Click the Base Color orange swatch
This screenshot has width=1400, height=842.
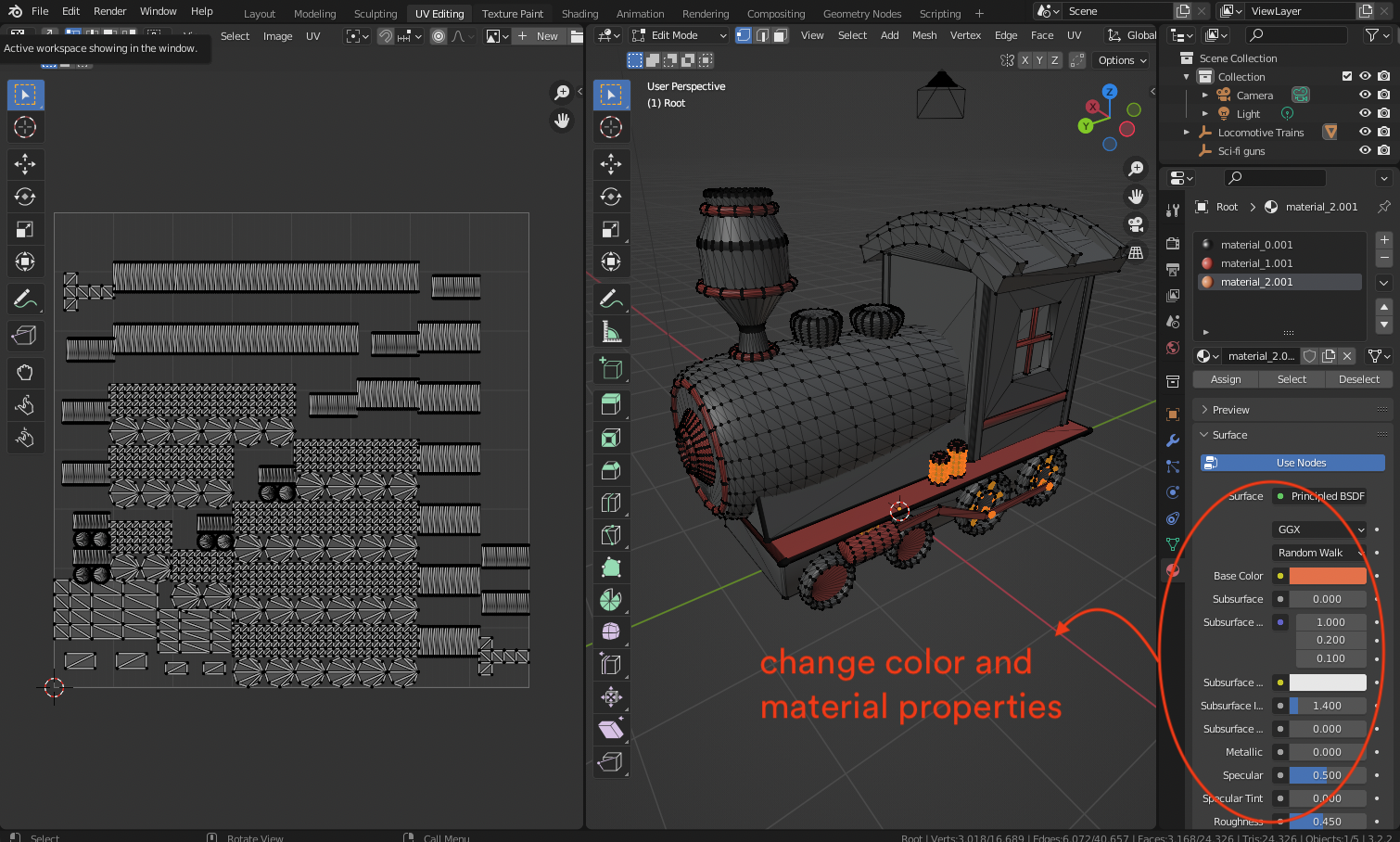[1327, 576]
